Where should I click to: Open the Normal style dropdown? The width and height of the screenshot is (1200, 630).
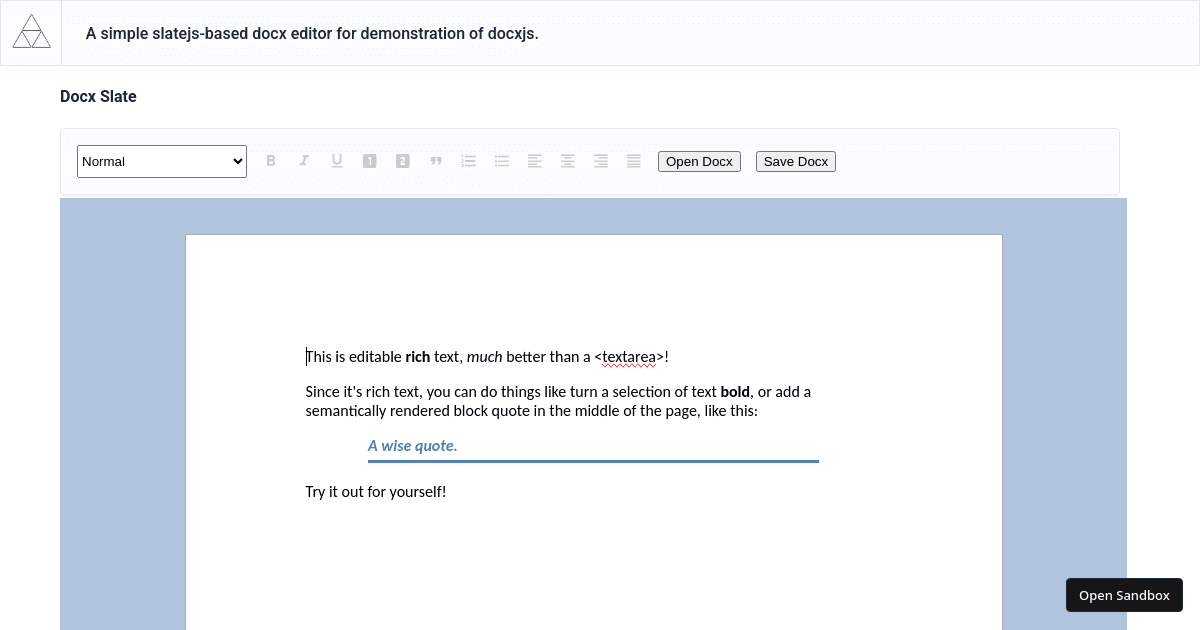tap(162, 161)
